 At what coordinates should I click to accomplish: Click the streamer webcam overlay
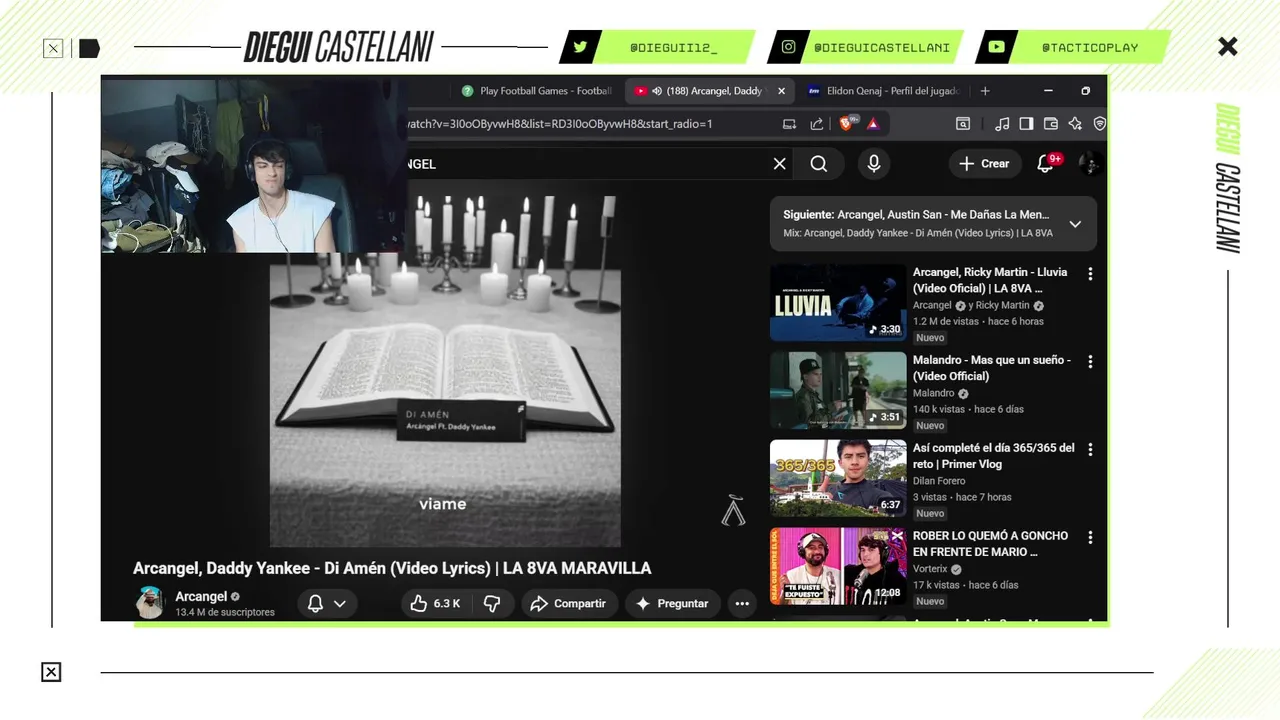pyautogui.click(x=253, y=166)
